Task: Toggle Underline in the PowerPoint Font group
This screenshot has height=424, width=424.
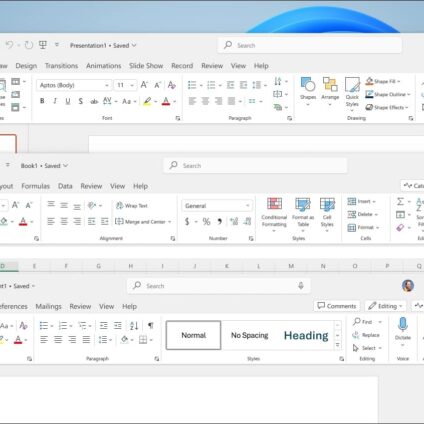Action: (x=68, y=101)
